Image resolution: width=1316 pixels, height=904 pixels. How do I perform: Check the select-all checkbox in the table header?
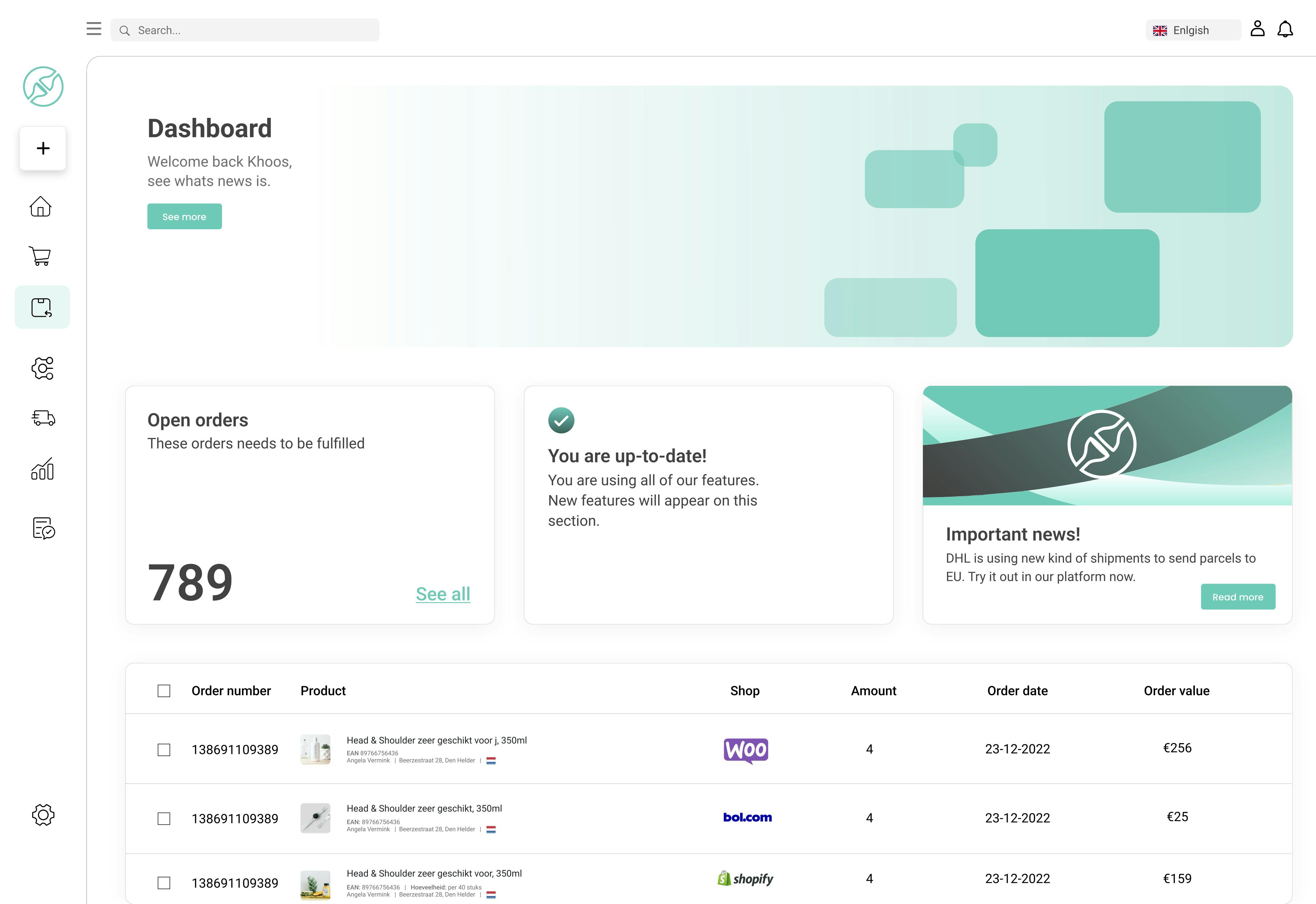(x=164, y=691)
